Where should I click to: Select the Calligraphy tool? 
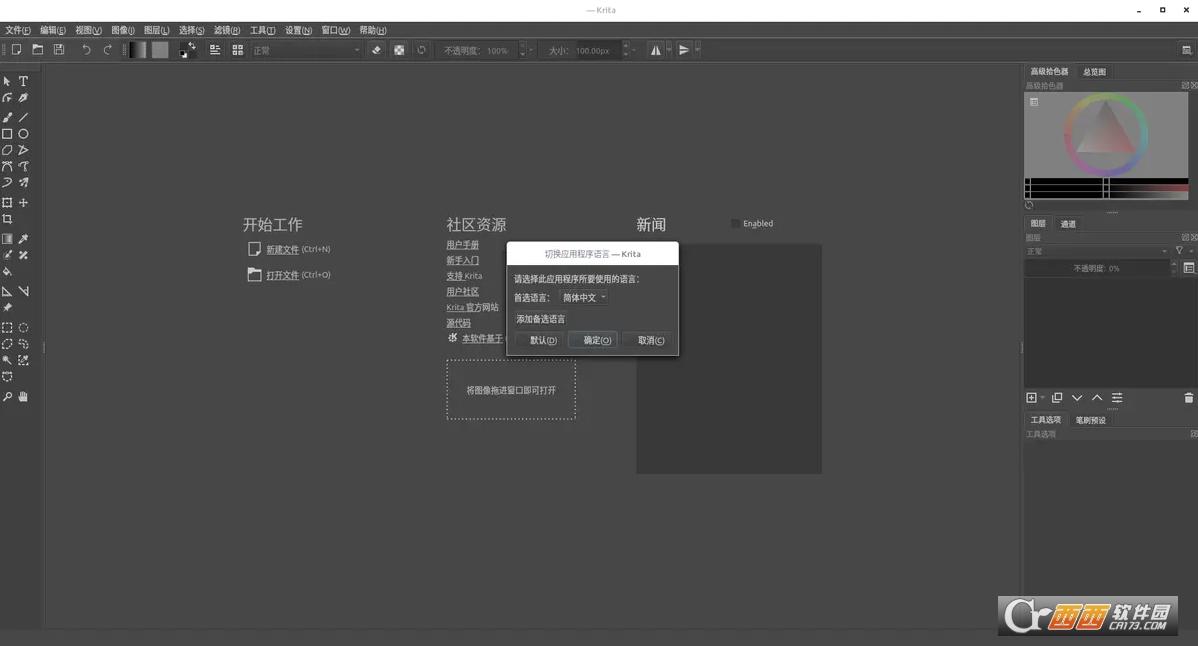point(24,98)
